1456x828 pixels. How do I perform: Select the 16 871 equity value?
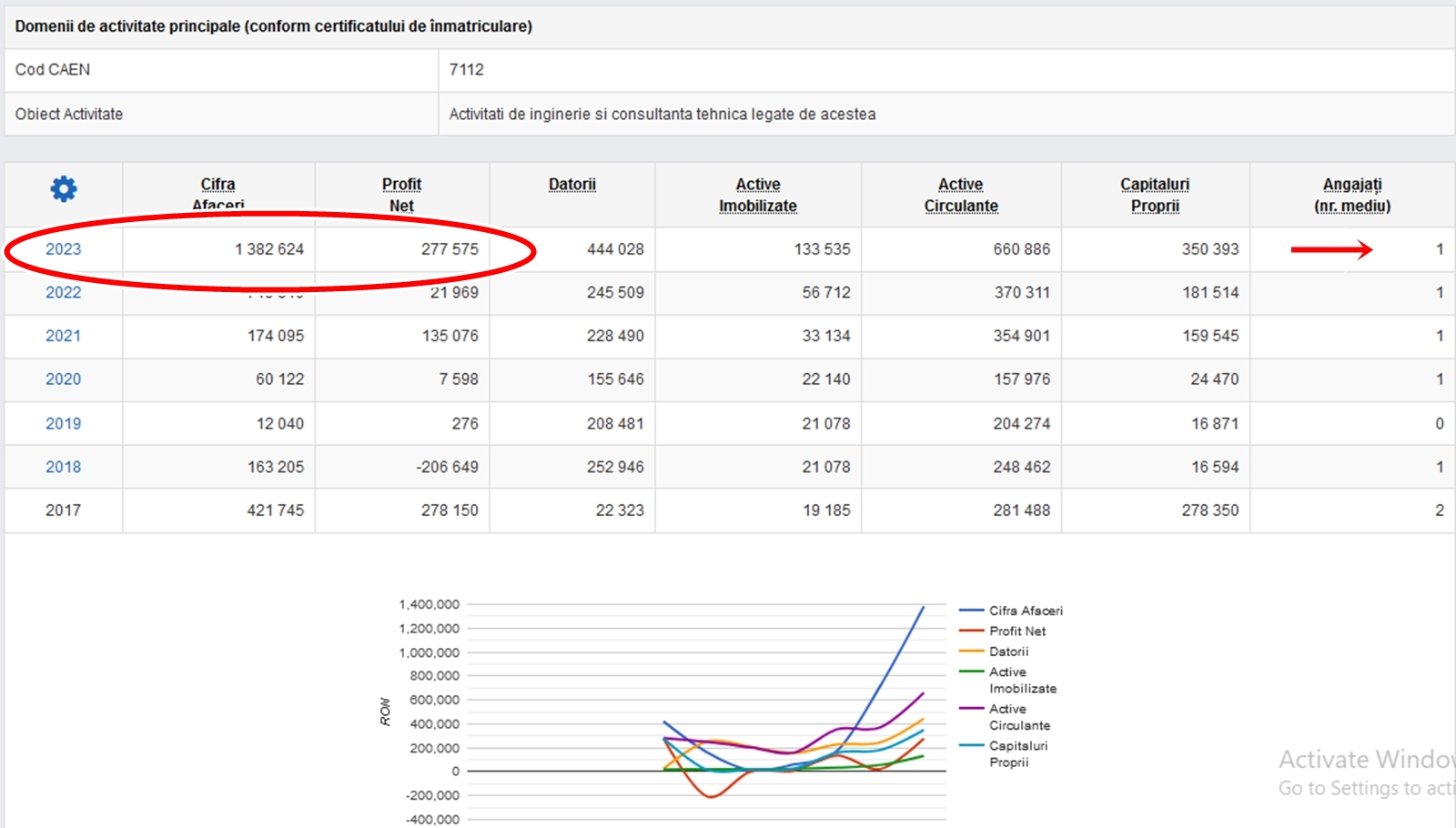(1215, 424)
